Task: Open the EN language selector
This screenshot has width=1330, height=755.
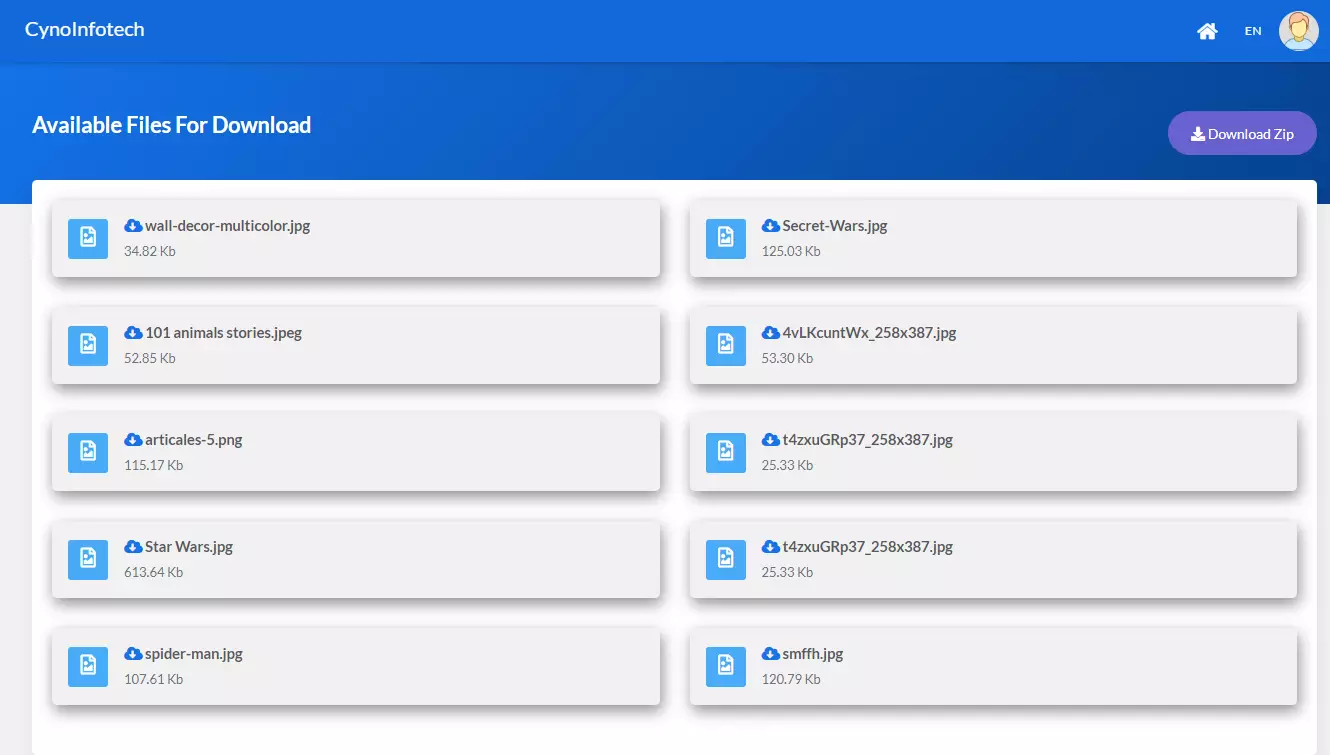Action: tap(1253, 31)
